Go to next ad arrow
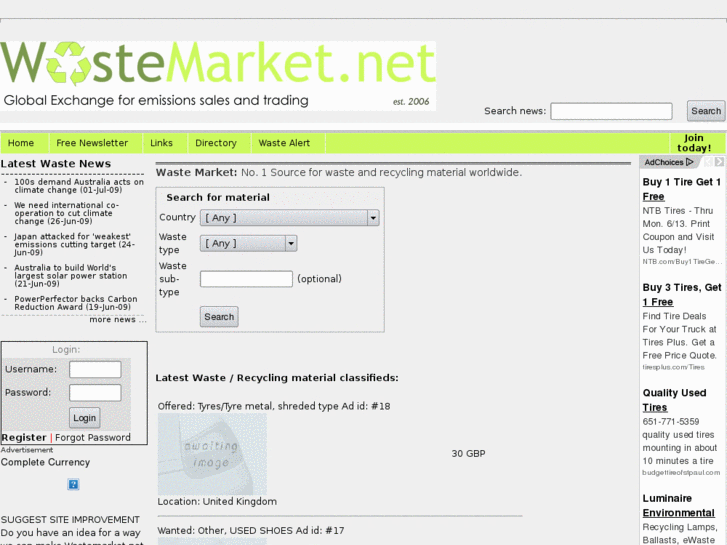 coord(719,162)
